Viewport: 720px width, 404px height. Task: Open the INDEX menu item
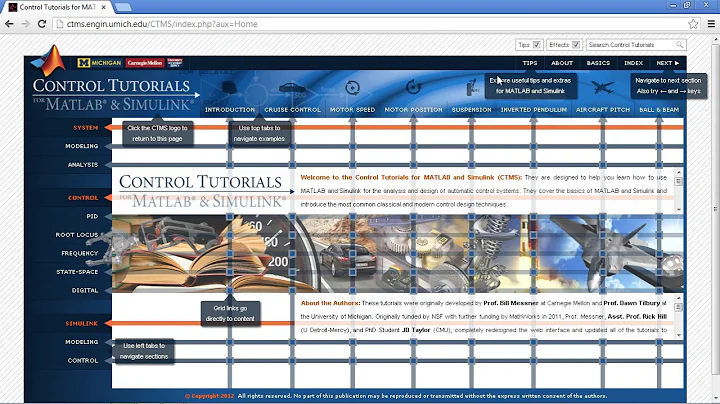click(633, 63)
